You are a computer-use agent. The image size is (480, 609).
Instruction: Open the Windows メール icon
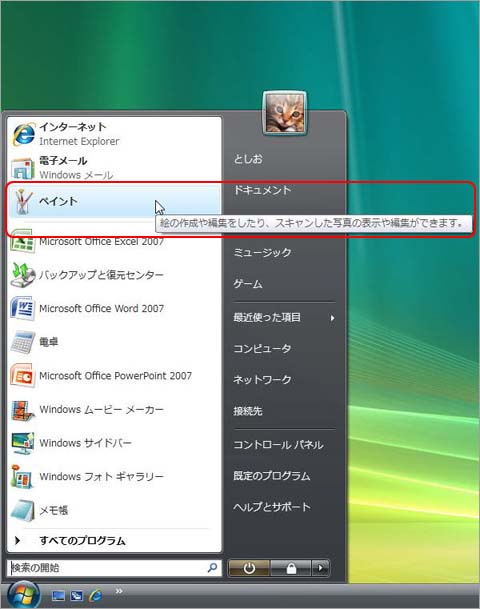point(23,168)
